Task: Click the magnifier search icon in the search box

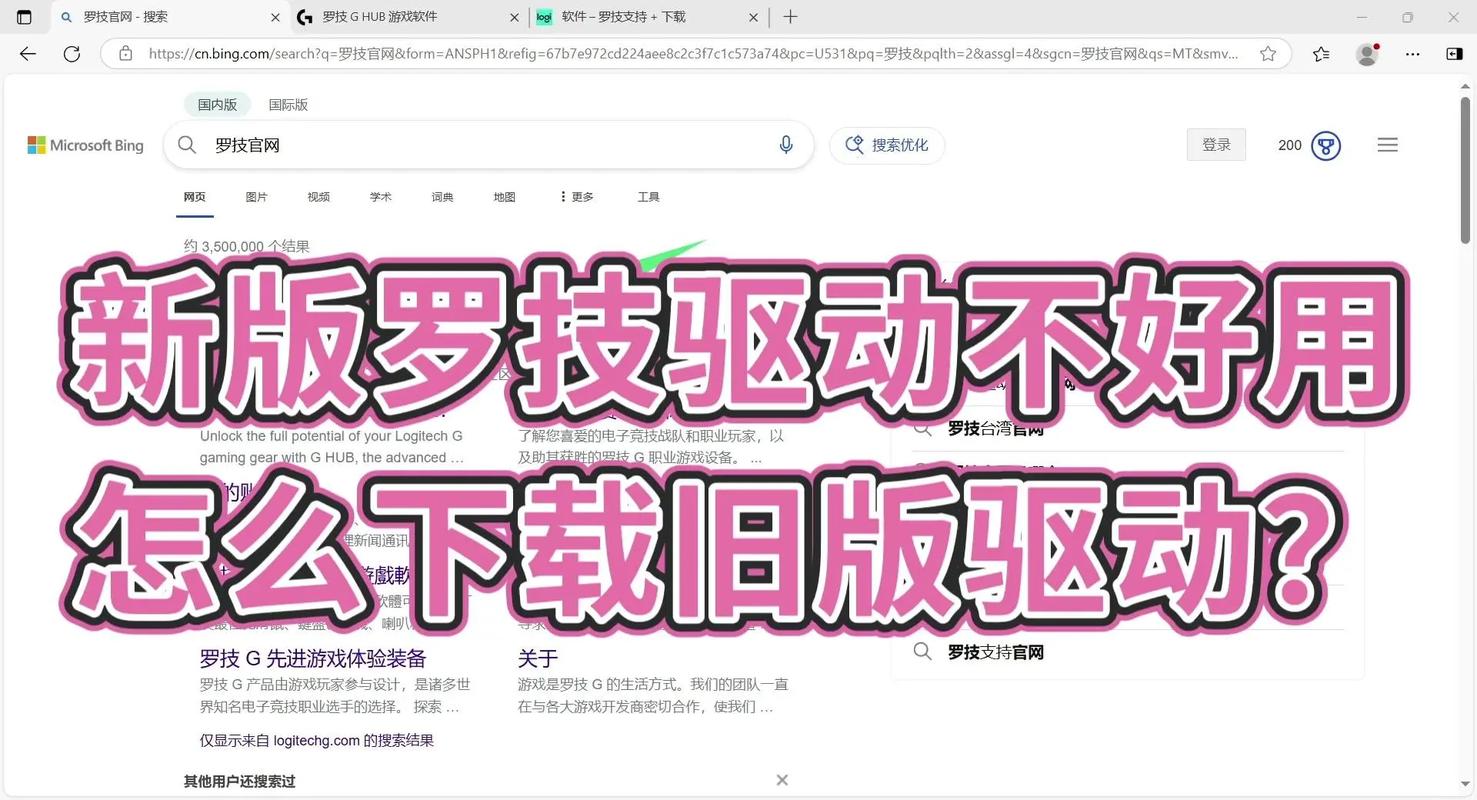Action: pyautogui.click(x=186, y=145)
